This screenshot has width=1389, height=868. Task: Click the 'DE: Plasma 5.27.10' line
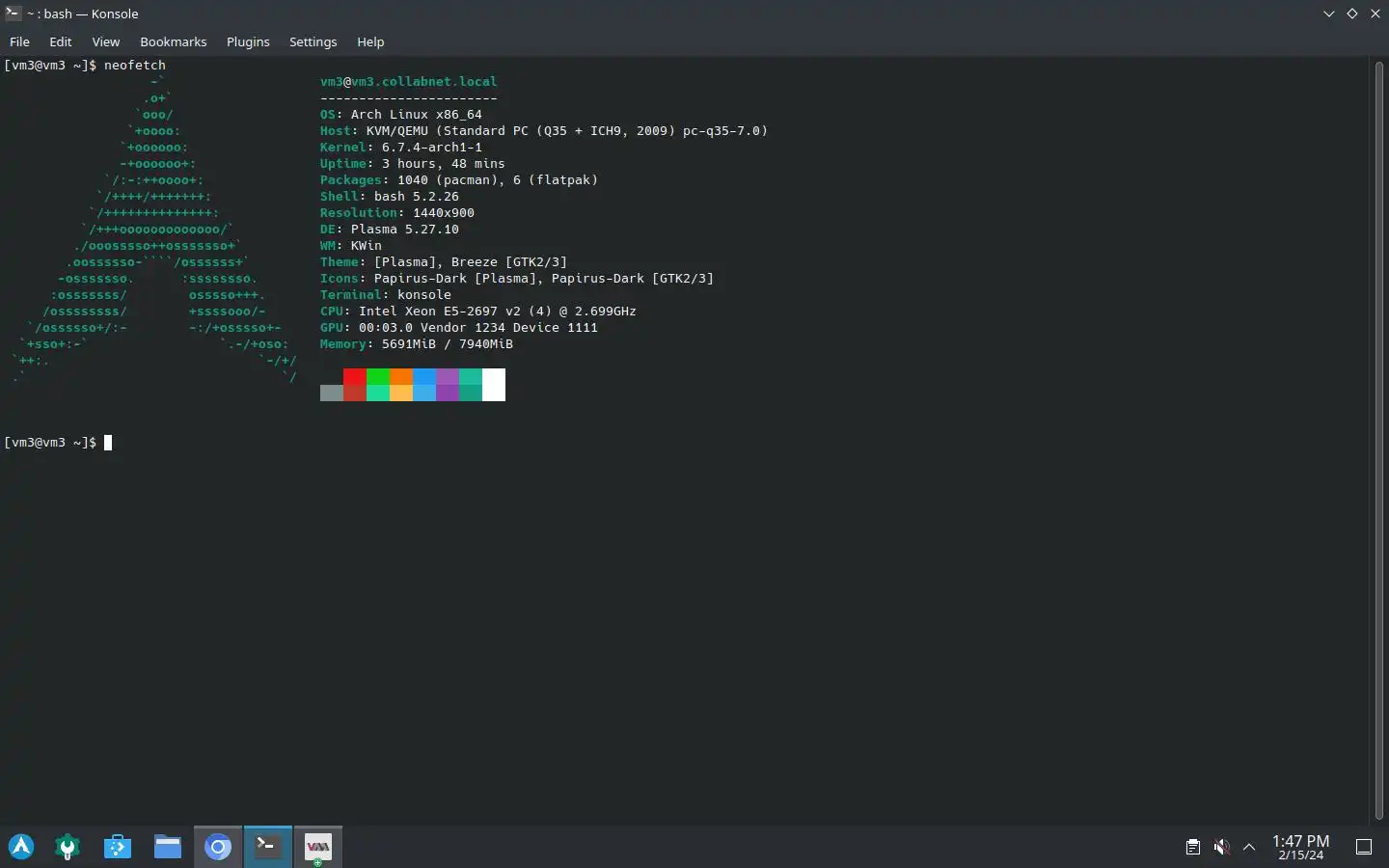[390, 229]
